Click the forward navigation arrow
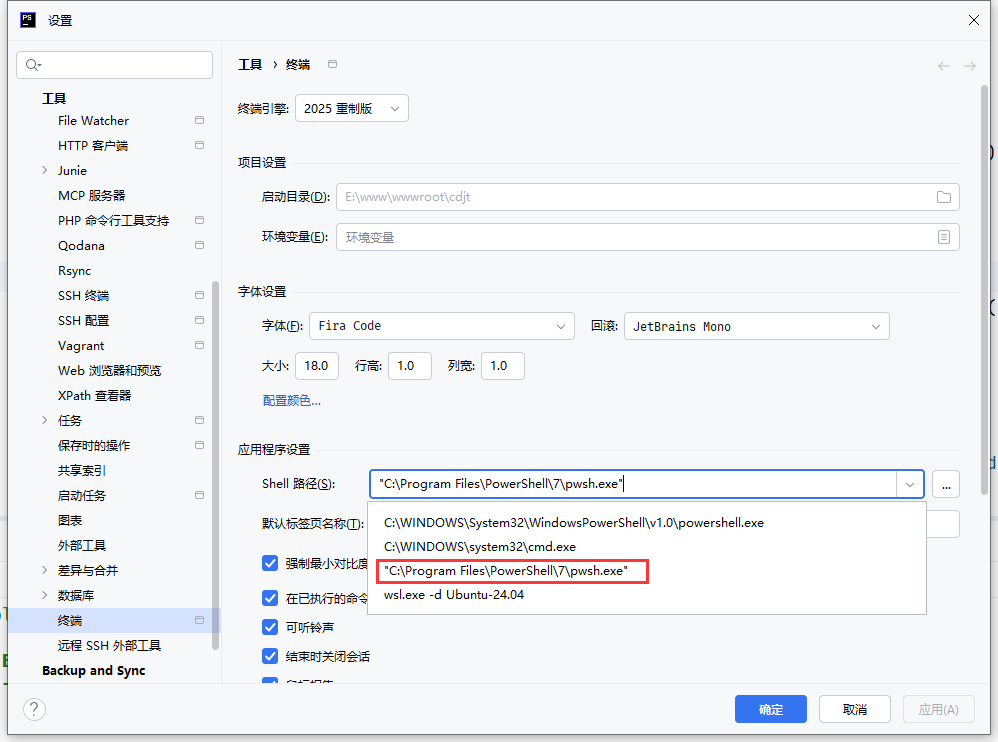Screen dimensions: 998x742 (969, 66)
